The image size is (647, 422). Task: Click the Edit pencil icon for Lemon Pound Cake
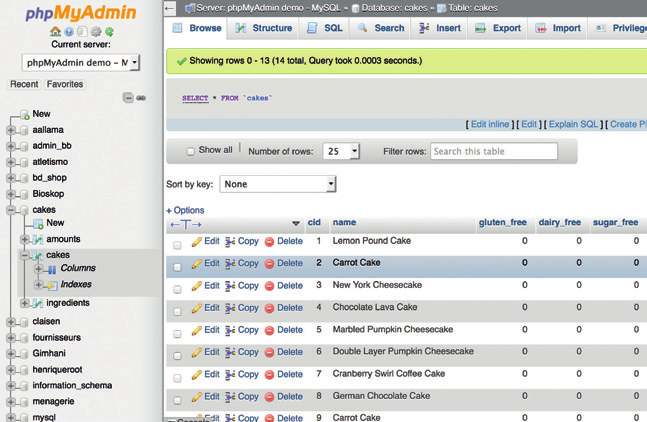click(197, 241)
